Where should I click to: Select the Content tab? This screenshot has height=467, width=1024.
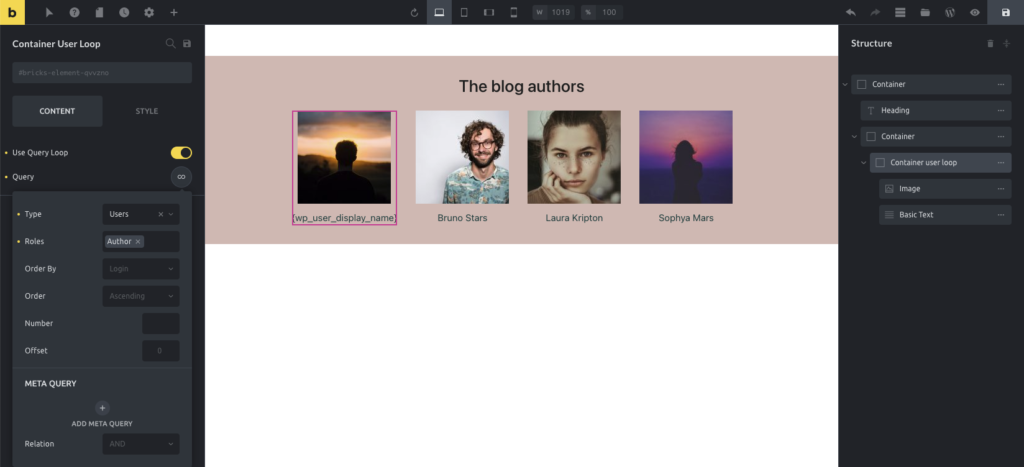pyautogui.click(x=57, y=111)
